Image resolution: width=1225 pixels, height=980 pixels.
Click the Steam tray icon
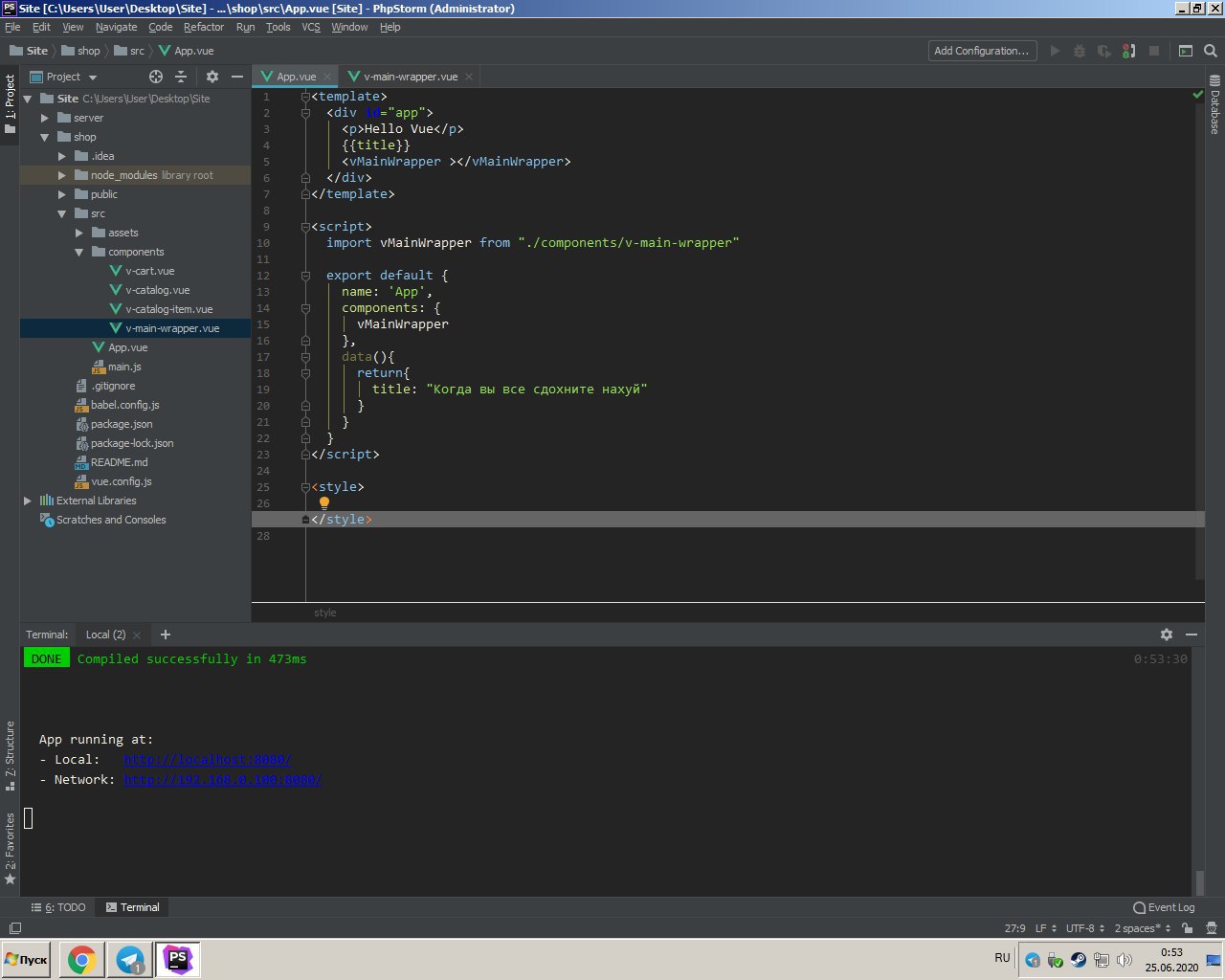1079,960
